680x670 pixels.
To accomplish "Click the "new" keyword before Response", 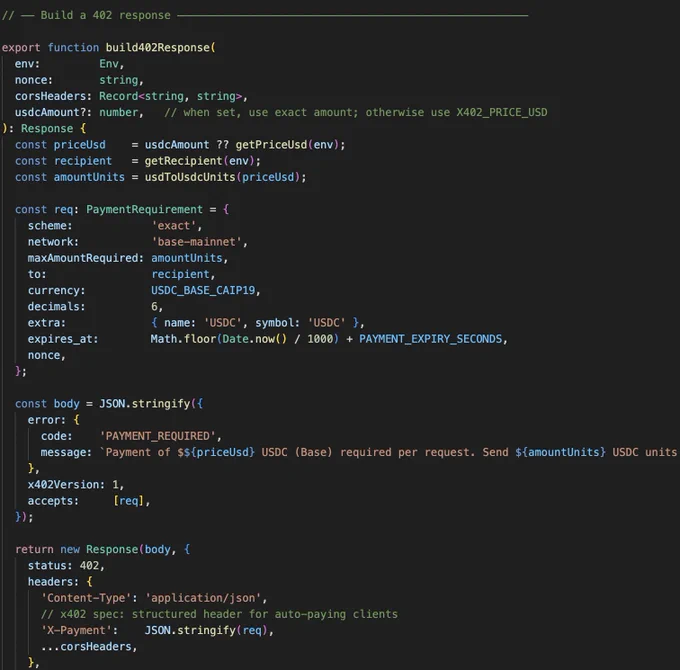I will coord(70,549).
